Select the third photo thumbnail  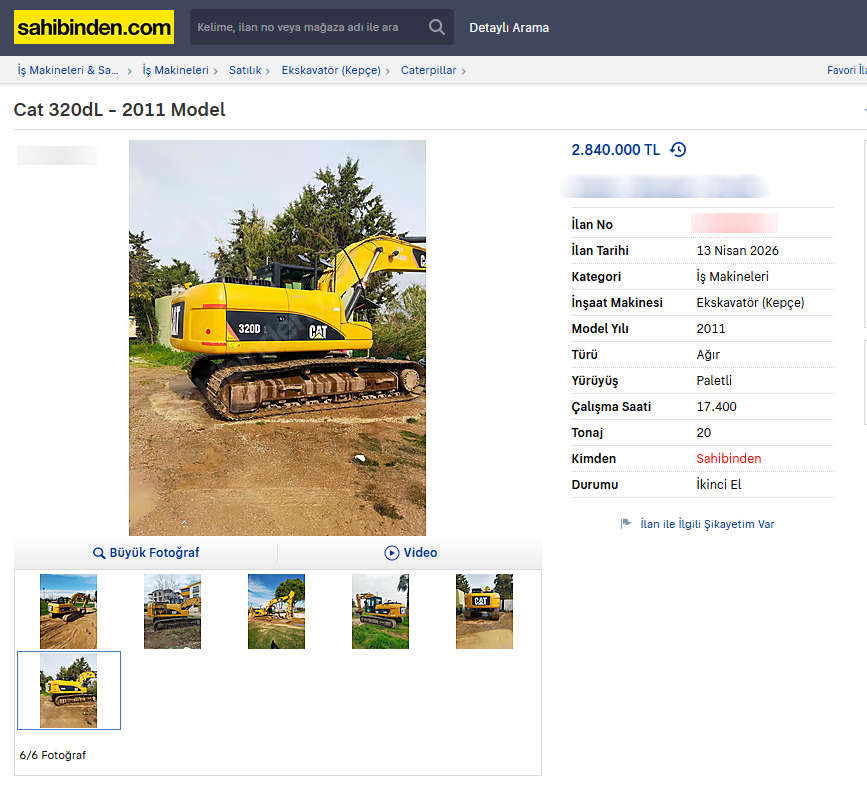pyautogui.click(x=276, y=611)
